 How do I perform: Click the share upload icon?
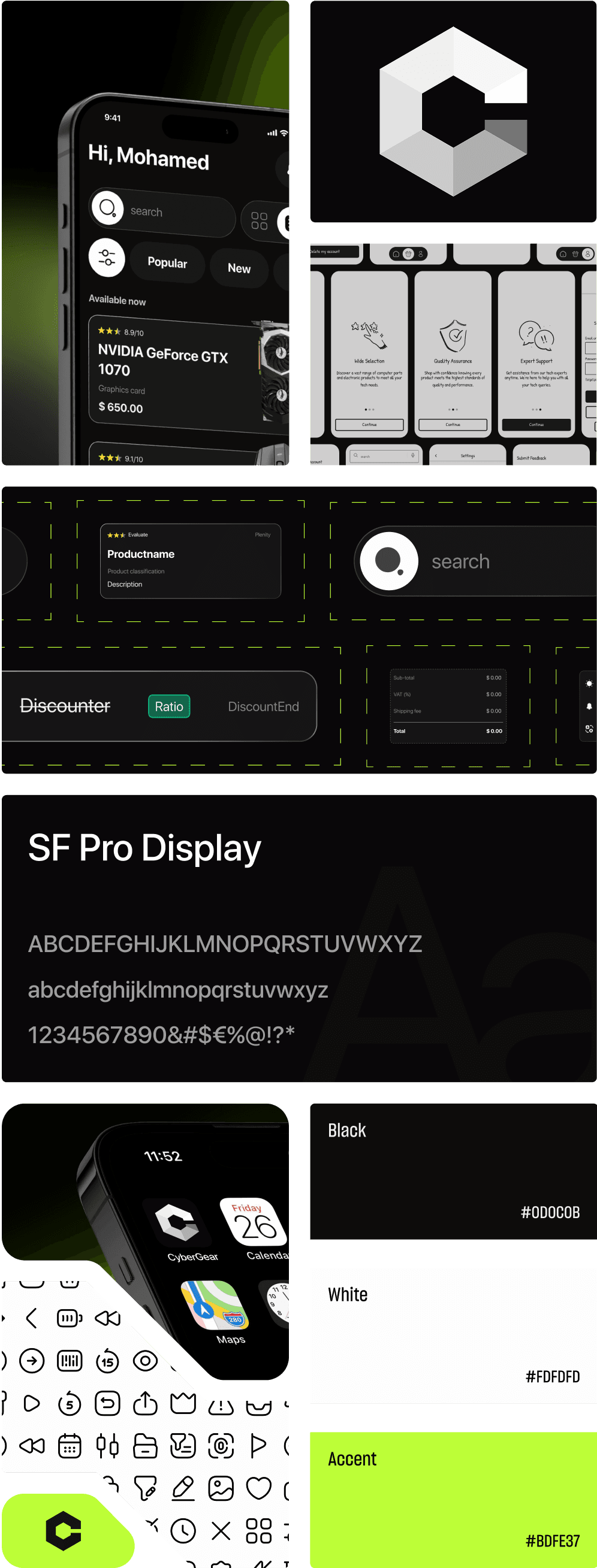[x=146, y=1403]
